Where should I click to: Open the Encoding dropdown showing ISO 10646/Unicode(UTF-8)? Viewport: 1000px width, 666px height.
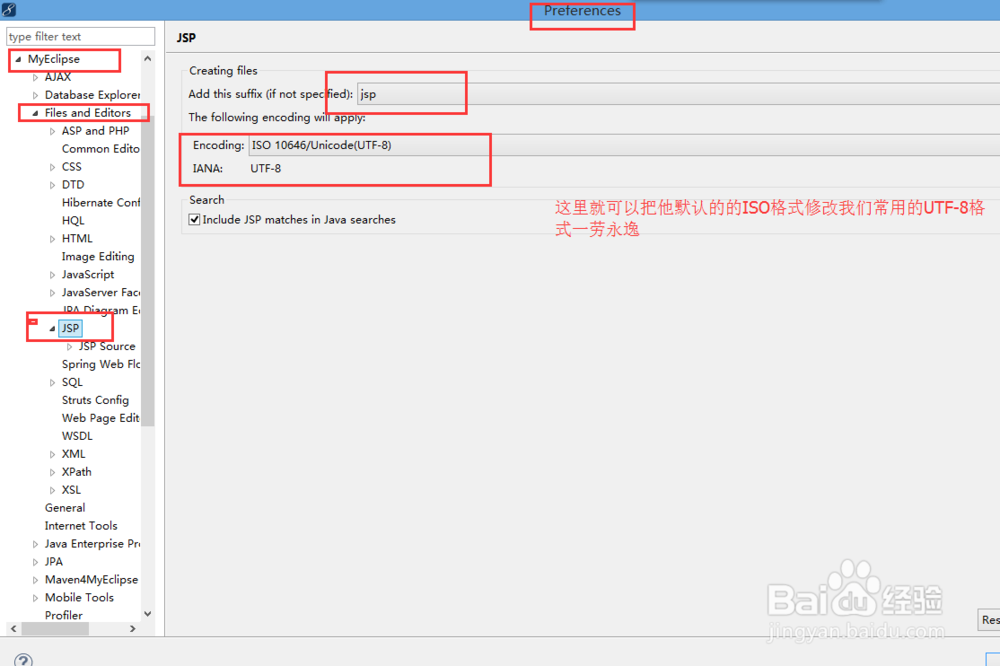[x=624, y=145]
